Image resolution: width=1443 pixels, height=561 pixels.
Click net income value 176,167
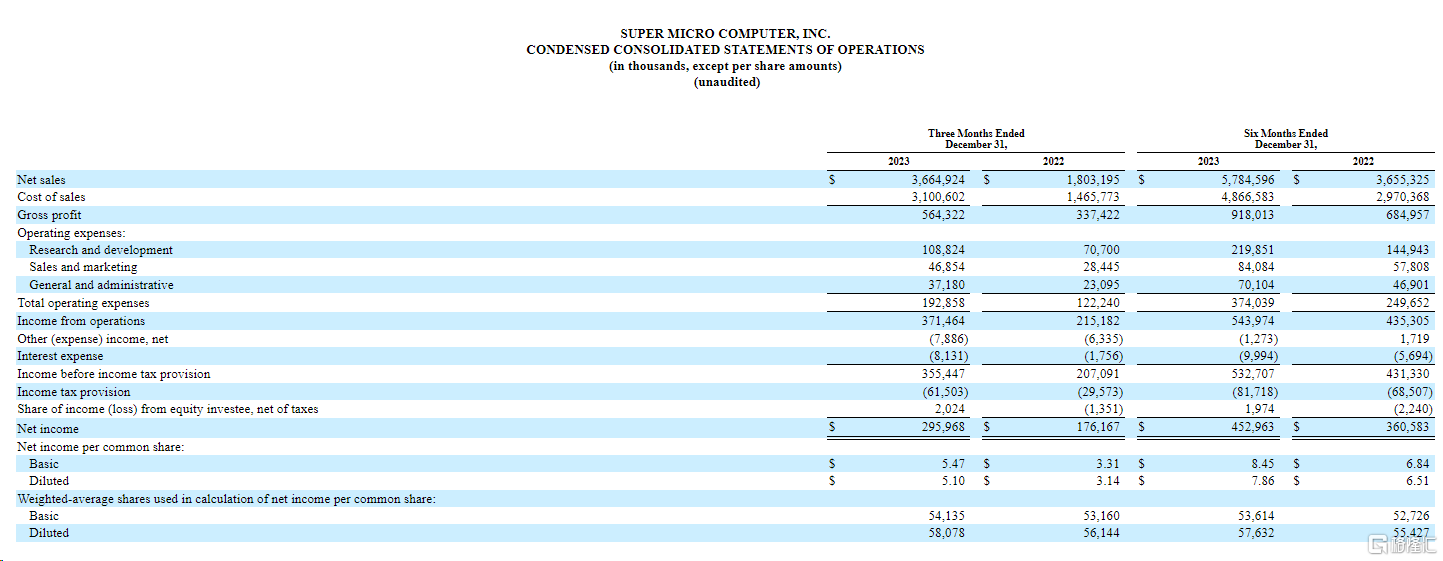coord(1098,429)
